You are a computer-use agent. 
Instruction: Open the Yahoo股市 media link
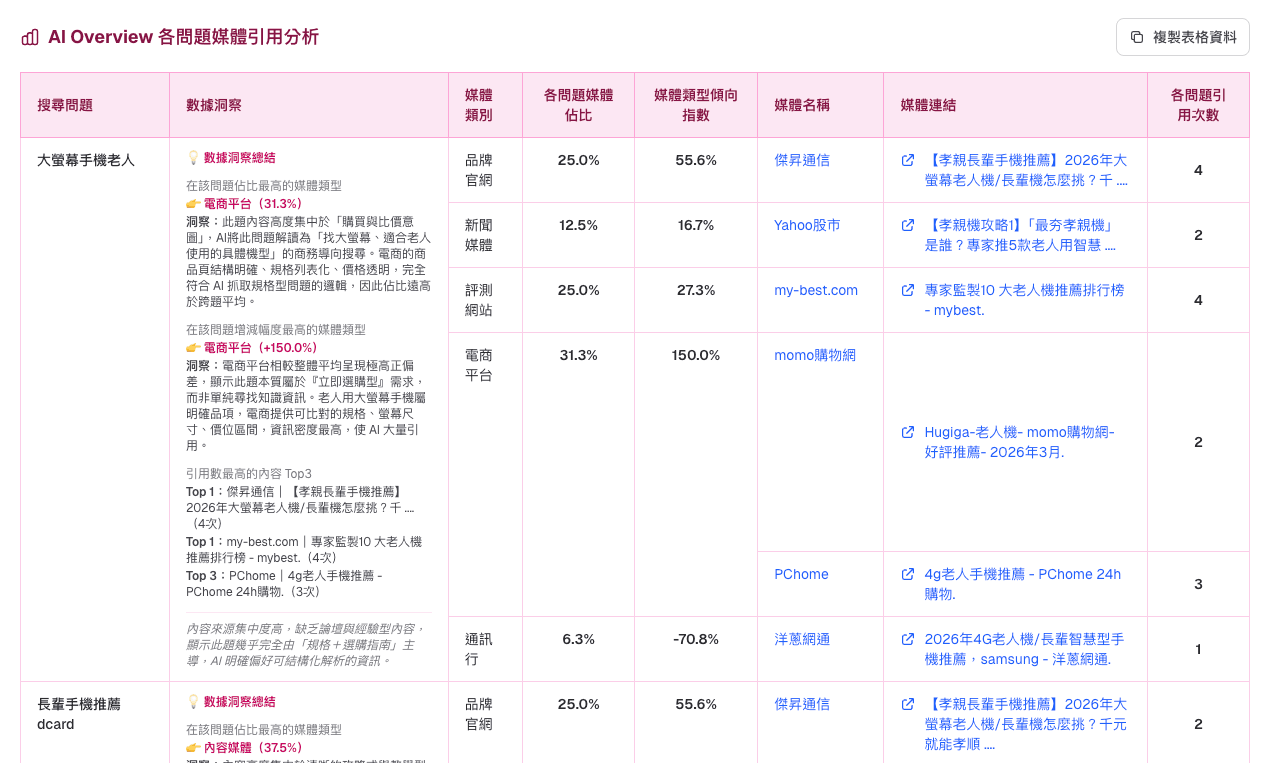807,225
